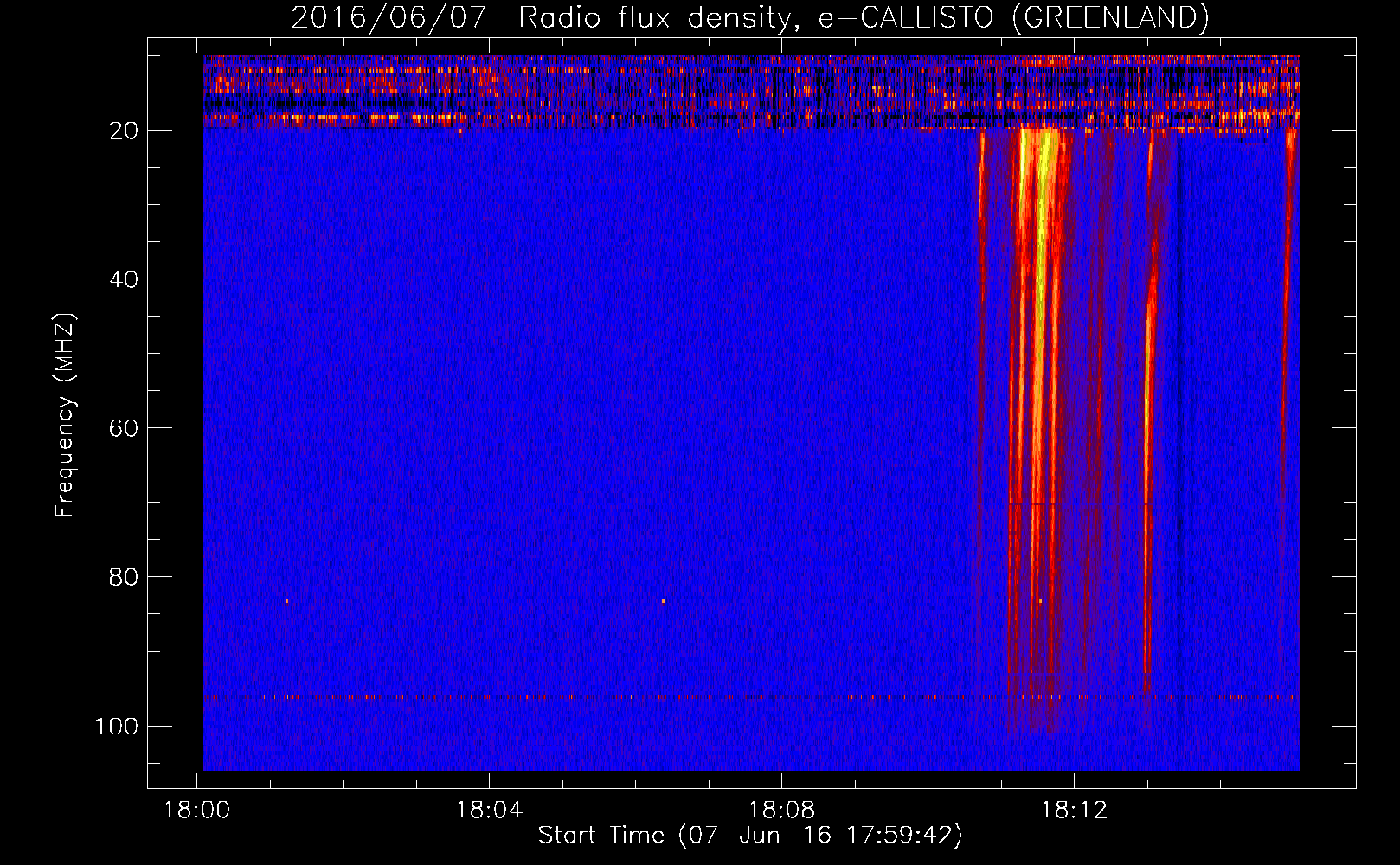Image resolution: width=1400 pixels, height=865 pixels.
Task: Click the plot title "2016/06/07 Radio flux density, e-CALLISTO (GREENLAND)"
Action: click(x=749, y=17)
